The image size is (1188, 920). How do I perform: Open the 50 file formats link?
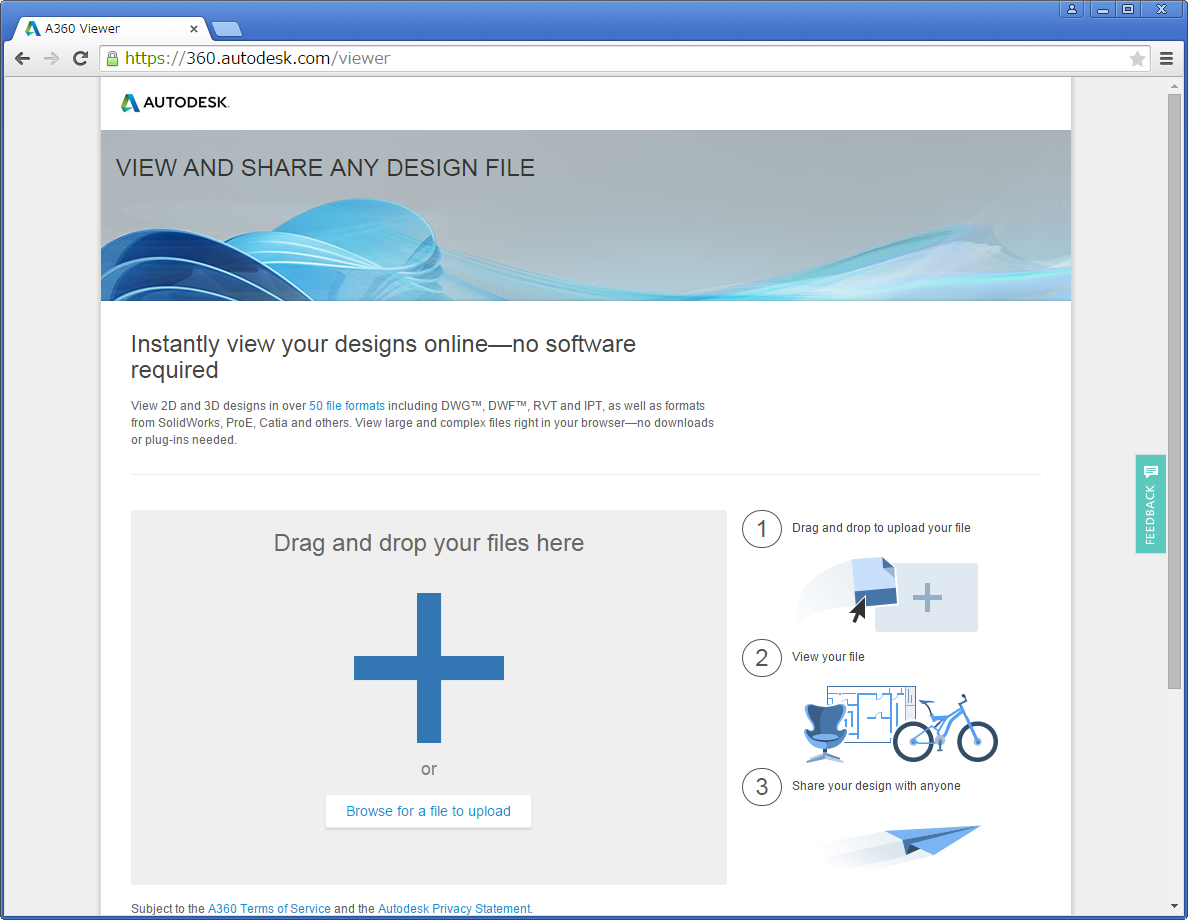[346, 406]
